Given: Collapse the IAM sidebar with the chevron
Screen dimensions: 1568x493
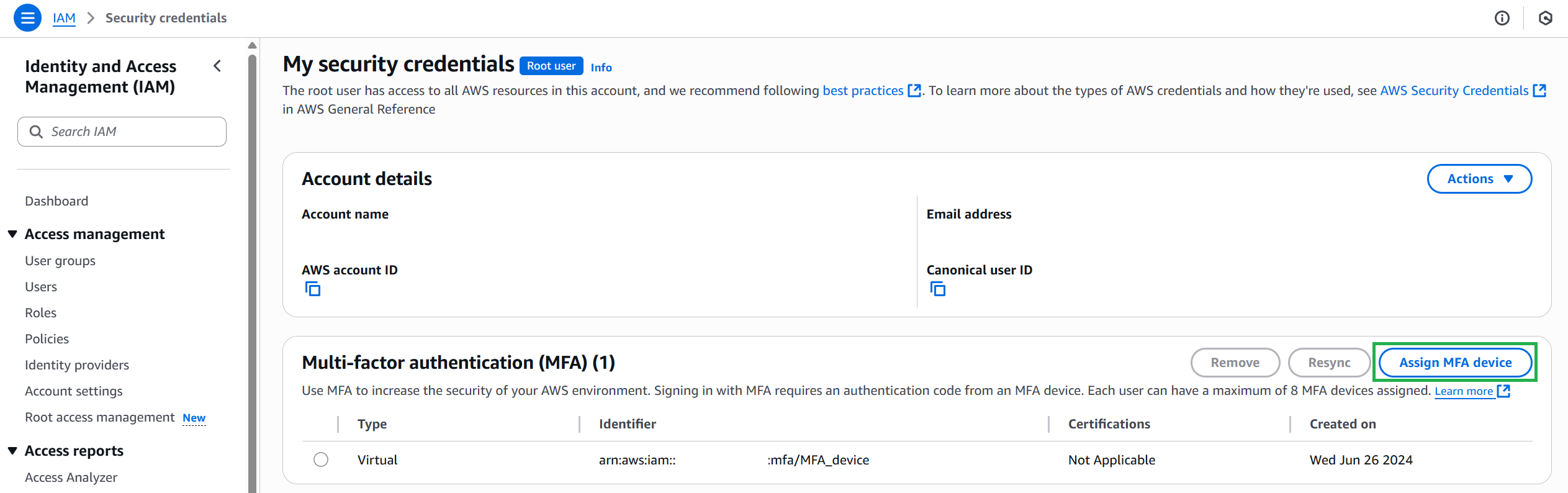Looking at the screenshot, I should click(217, 66).
